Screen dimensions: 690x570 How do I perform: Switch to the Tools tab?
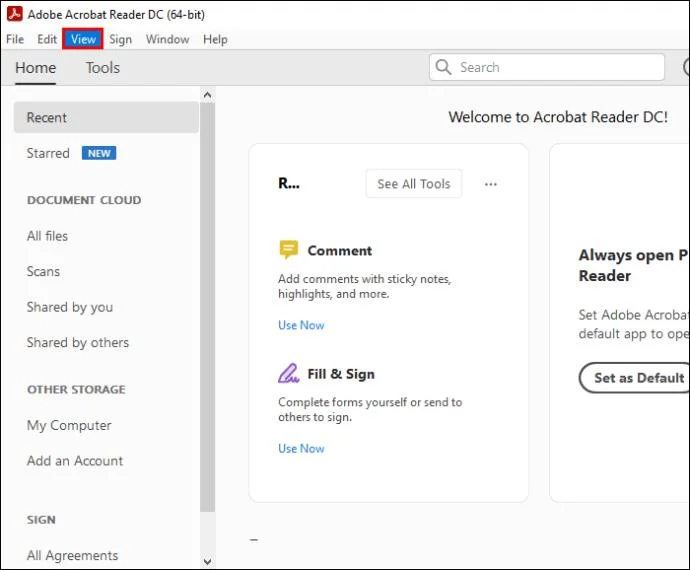103,68
